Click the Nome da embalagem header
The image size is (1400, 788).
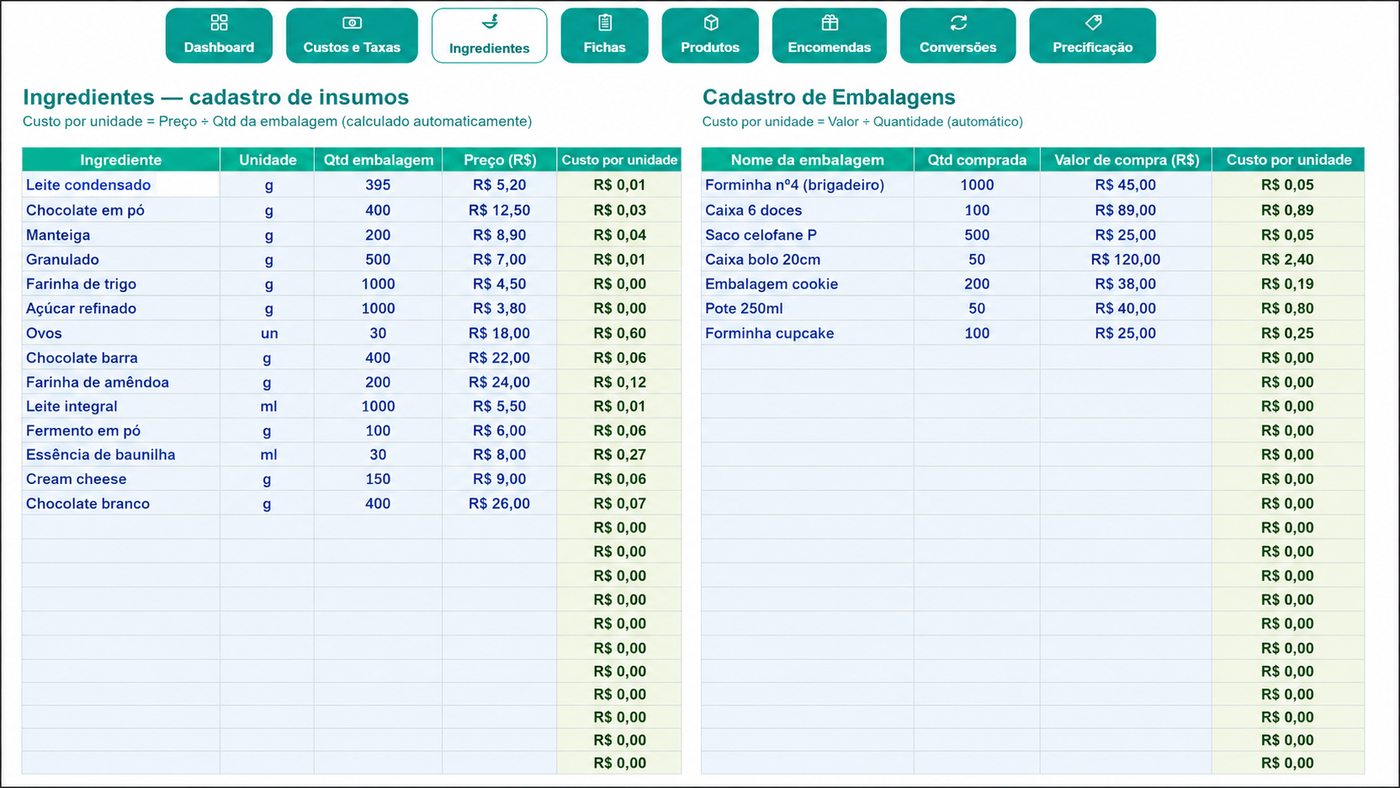click(x=808, y=160)
